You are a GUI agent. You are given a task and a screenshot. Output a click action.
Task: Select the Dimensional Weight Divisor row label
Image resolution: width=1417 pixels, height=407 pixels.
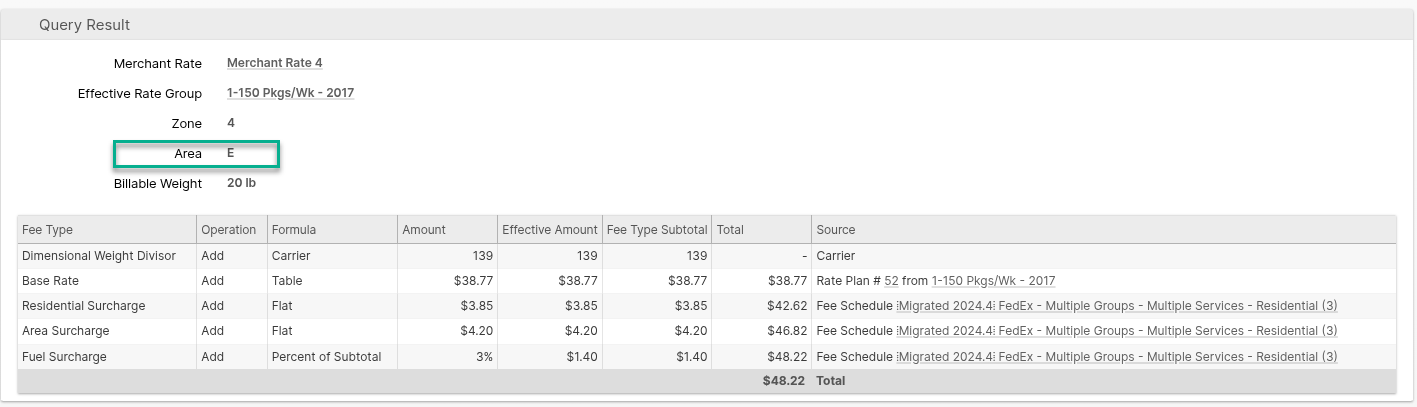click(x=99, y=256)
